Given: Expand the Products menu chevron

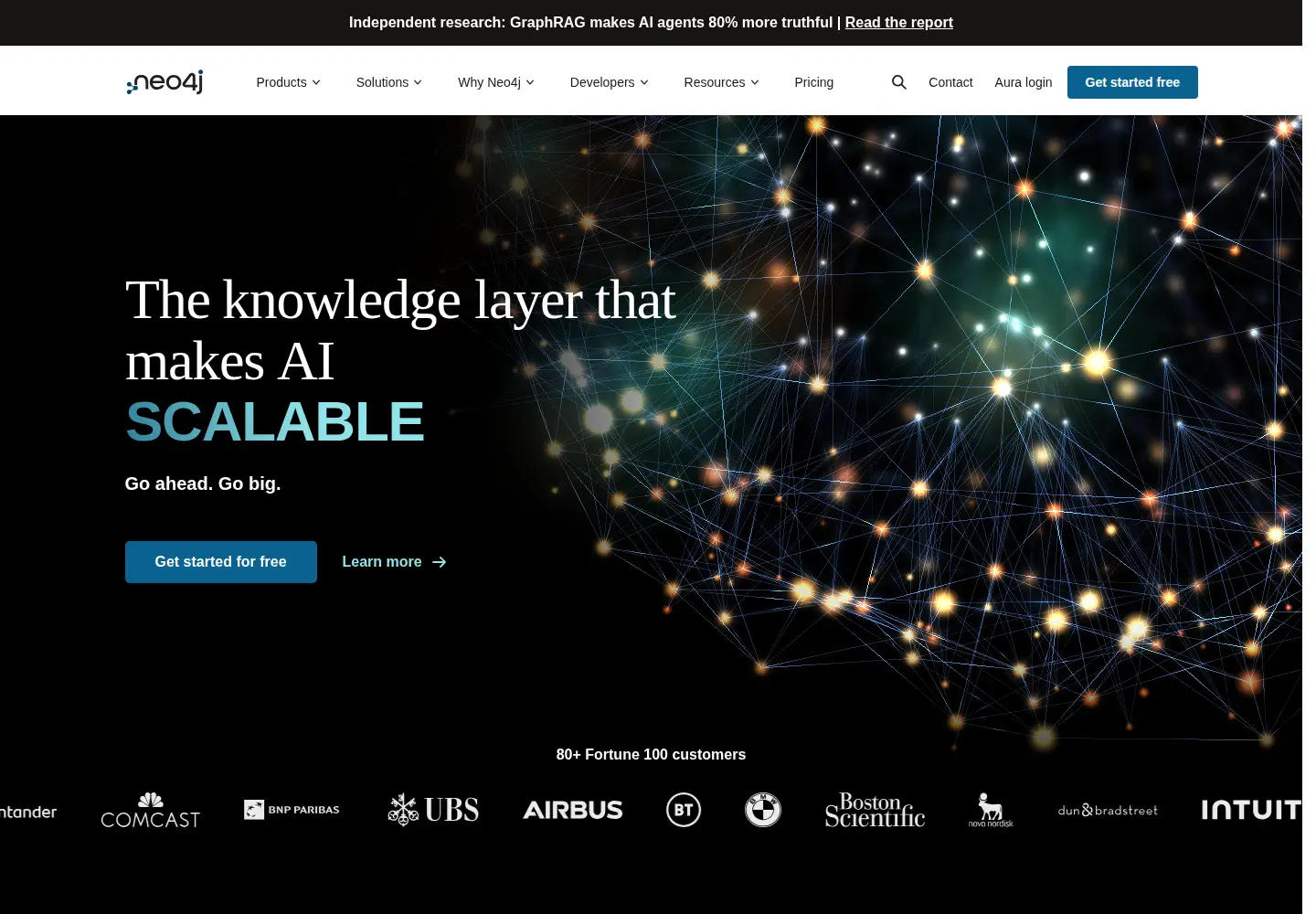Looking at the screenshot, I should pyautogui.click(x=316, y=82).
